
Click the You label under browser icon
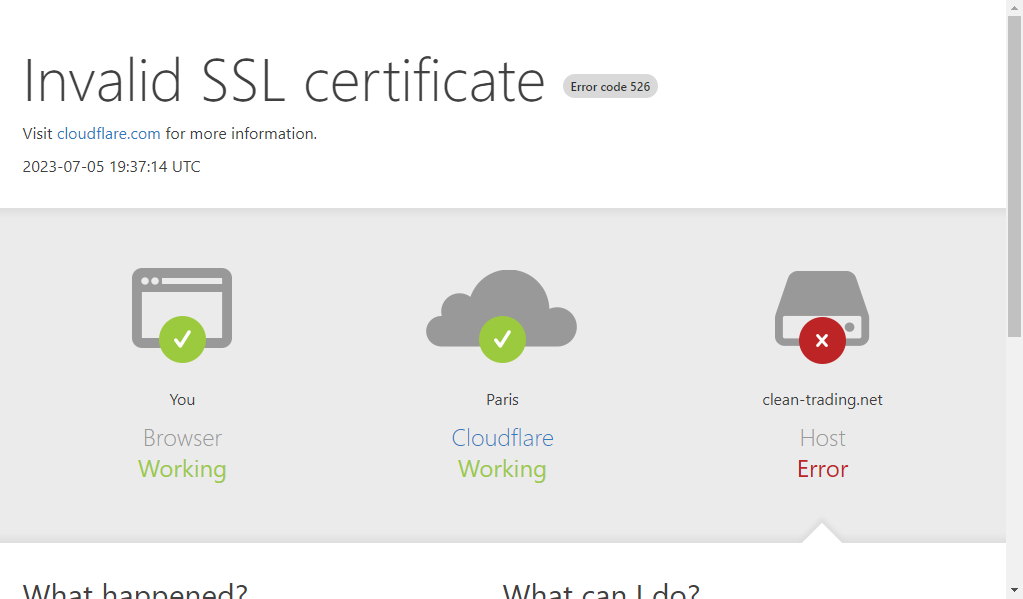tap(182, 400)
